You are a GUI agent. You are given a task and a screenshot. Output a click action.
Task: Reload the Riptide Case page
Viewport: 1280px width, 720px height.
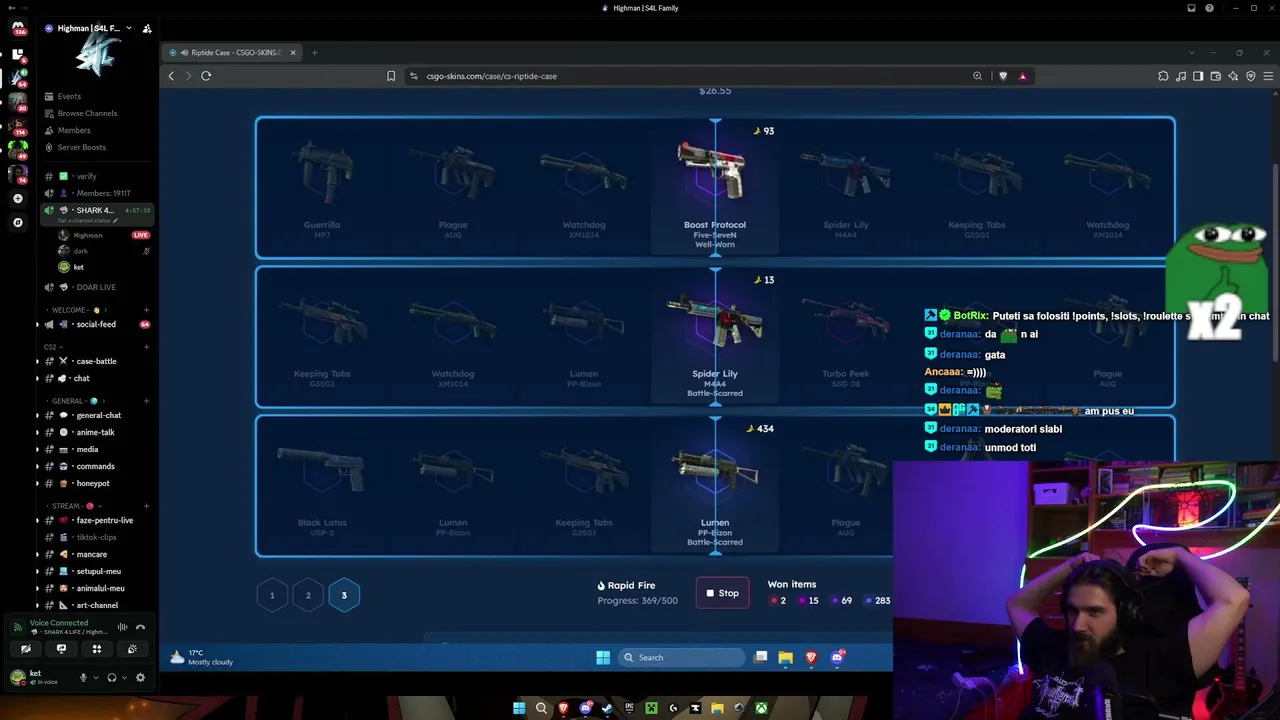pyautogui.click(x=206, y=76)
